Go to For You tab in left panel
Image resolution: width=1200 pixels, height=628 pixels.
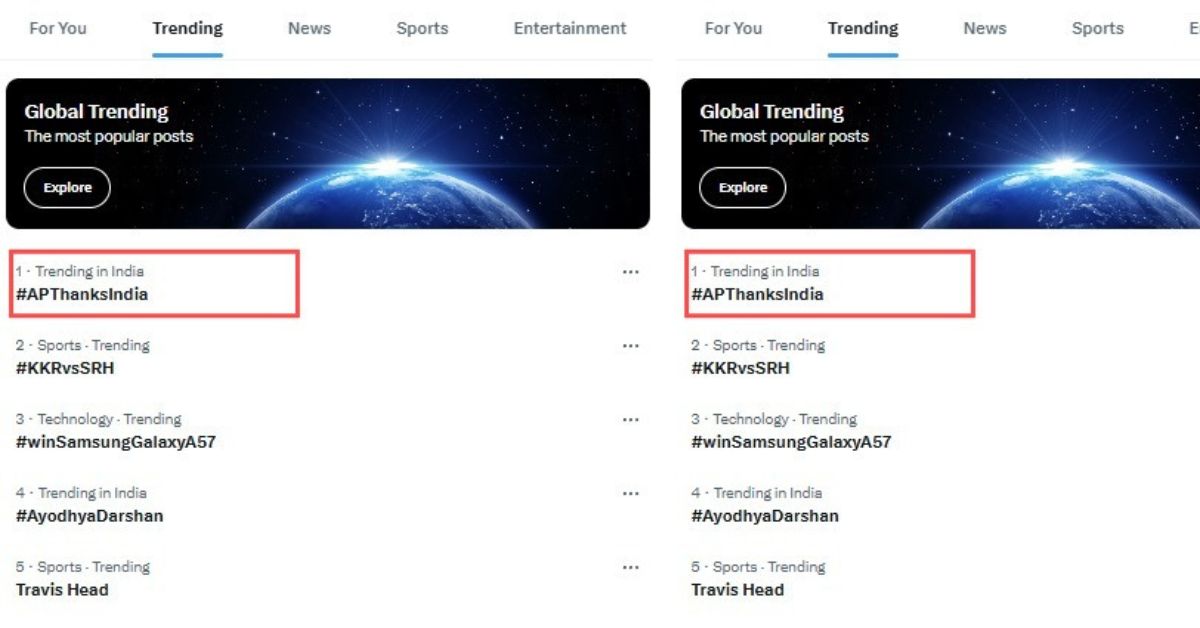58,28
